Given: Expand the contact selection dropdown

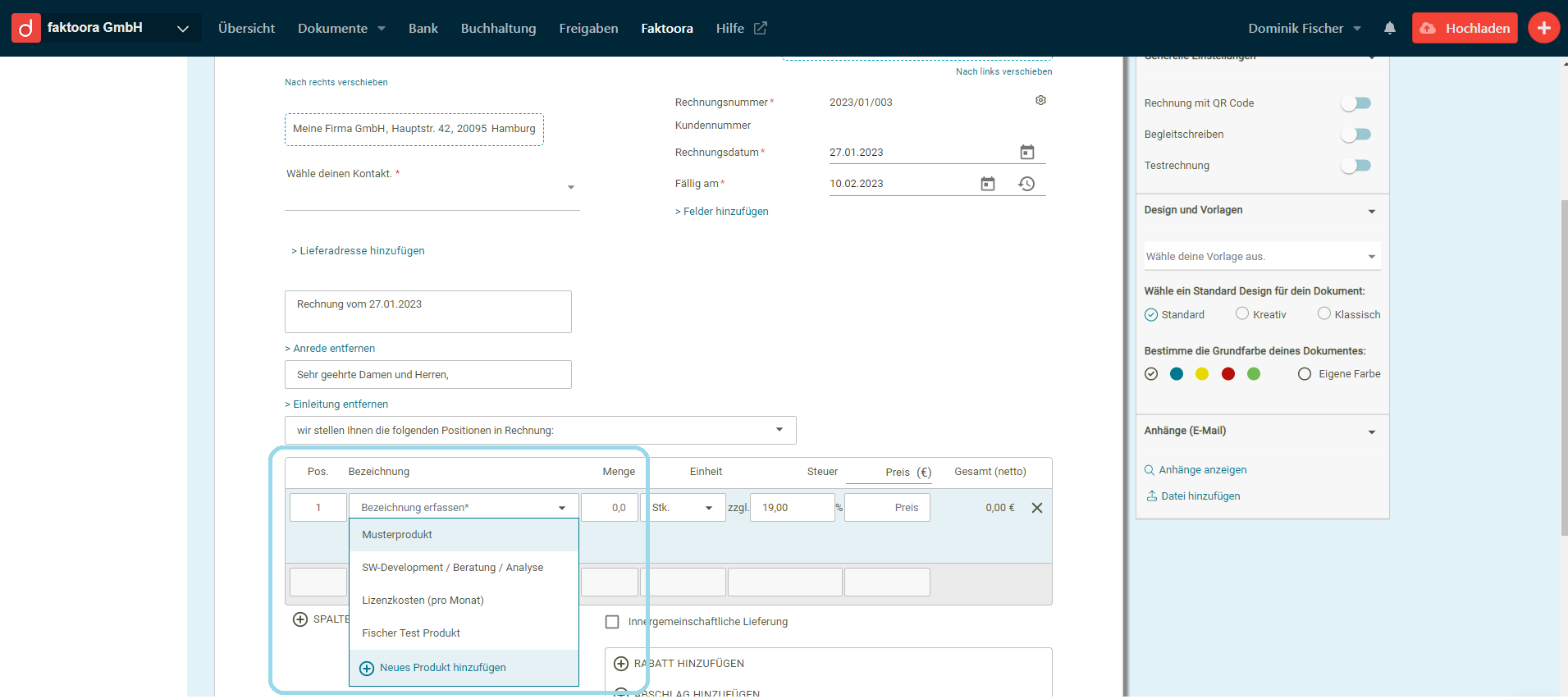Looking at the screenshot, I should [x=571, y=188].
